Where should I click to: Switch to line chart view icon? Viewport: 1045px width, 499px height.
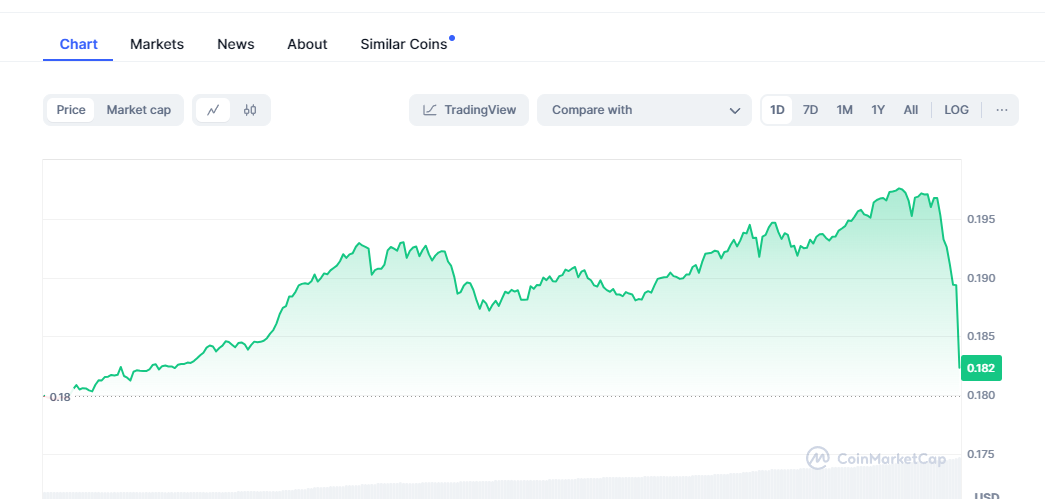pos(213,110)
